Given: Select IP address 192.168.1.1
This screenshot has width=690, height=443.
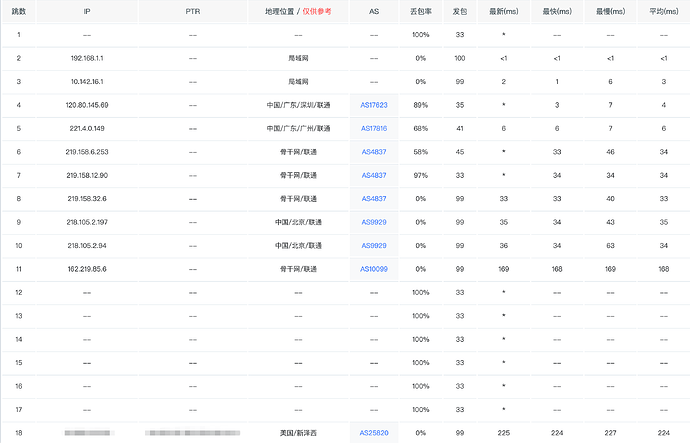Looking at the screenshot, I should 87,58.
